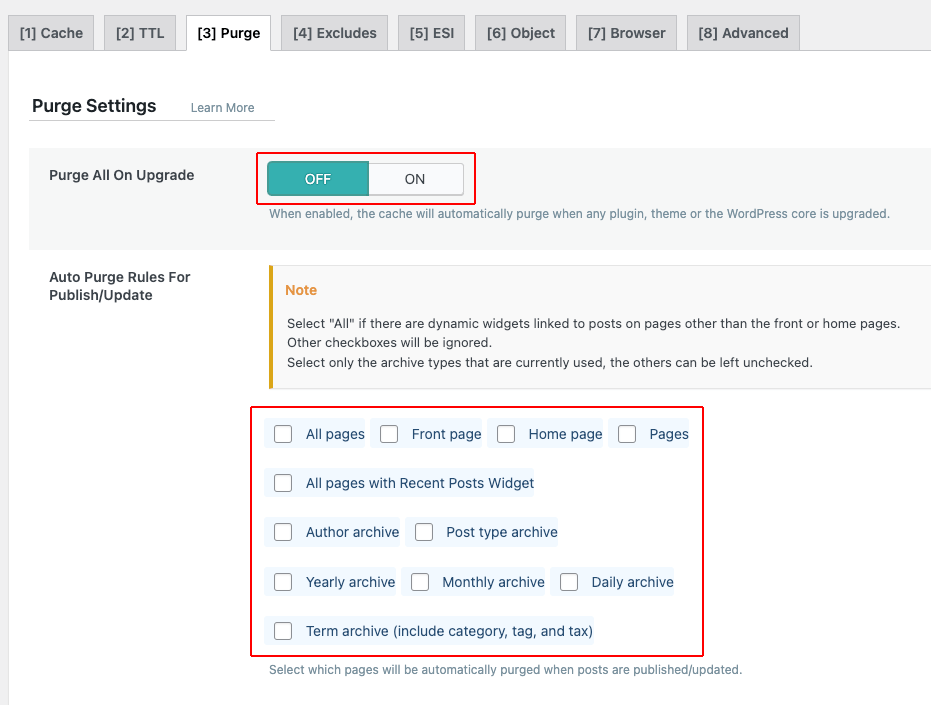Image resolution: width=931 pixels, height=705 pixels.
Task: Check the All pages checkbox
Action: point(283,434)
